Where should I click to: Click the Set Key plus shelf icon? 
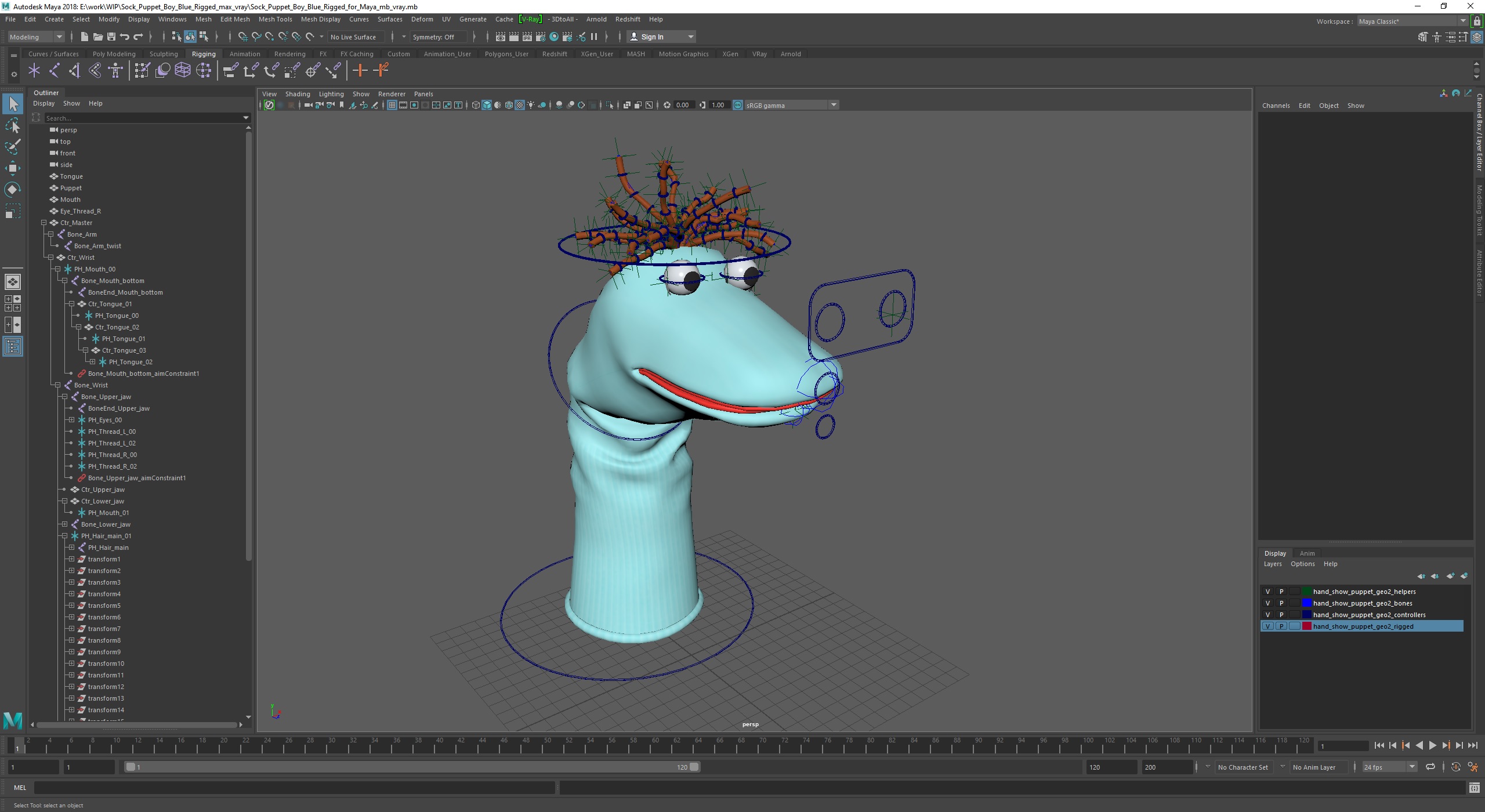click(x=360, y=71)
